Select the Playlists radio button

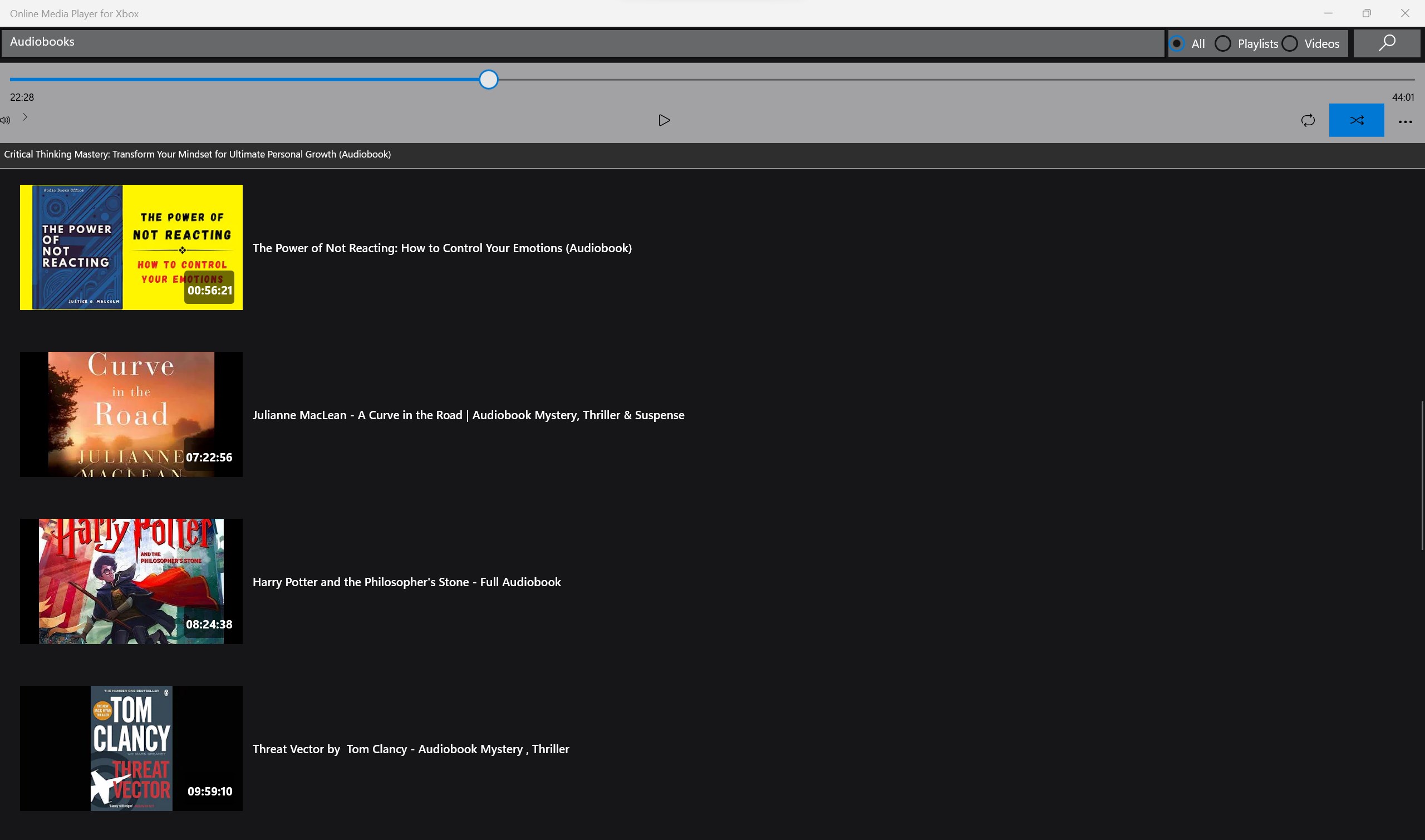point(1222,43)
